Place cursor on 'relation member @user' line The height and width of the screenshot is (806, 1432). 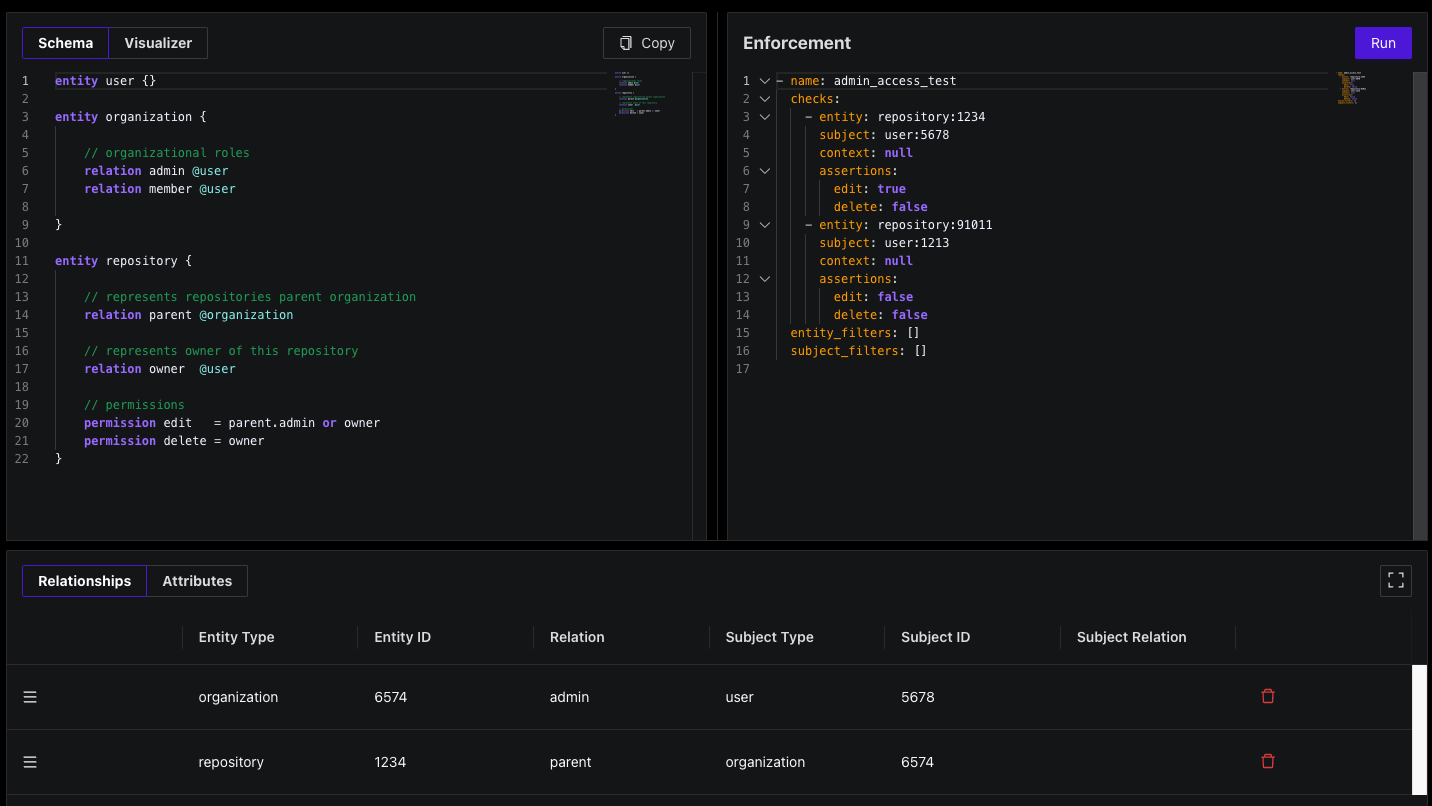coord(160,189)
